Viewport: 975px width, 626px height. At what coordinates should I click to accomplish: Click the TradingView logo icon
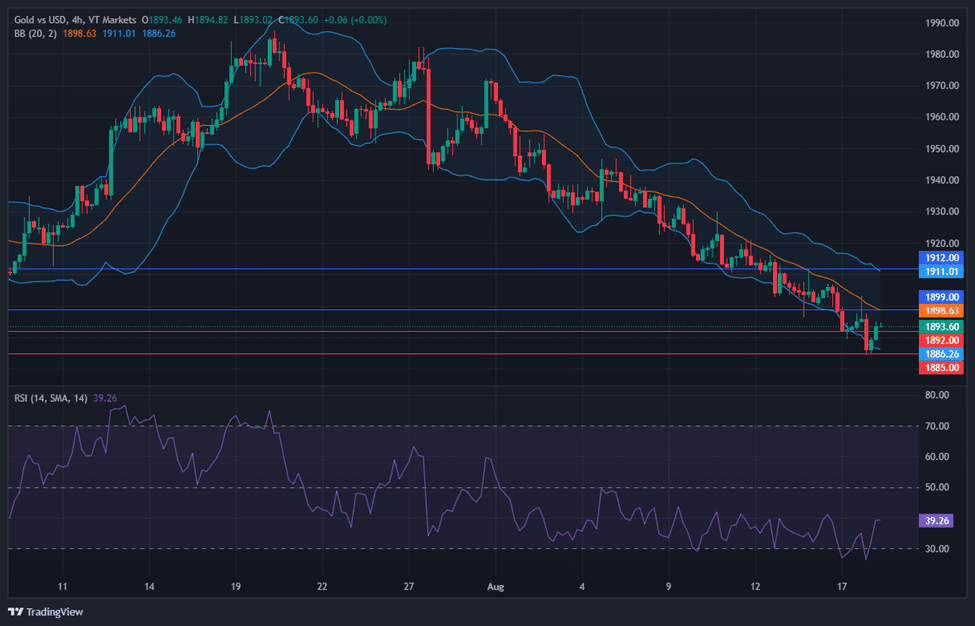click(15, 611)
